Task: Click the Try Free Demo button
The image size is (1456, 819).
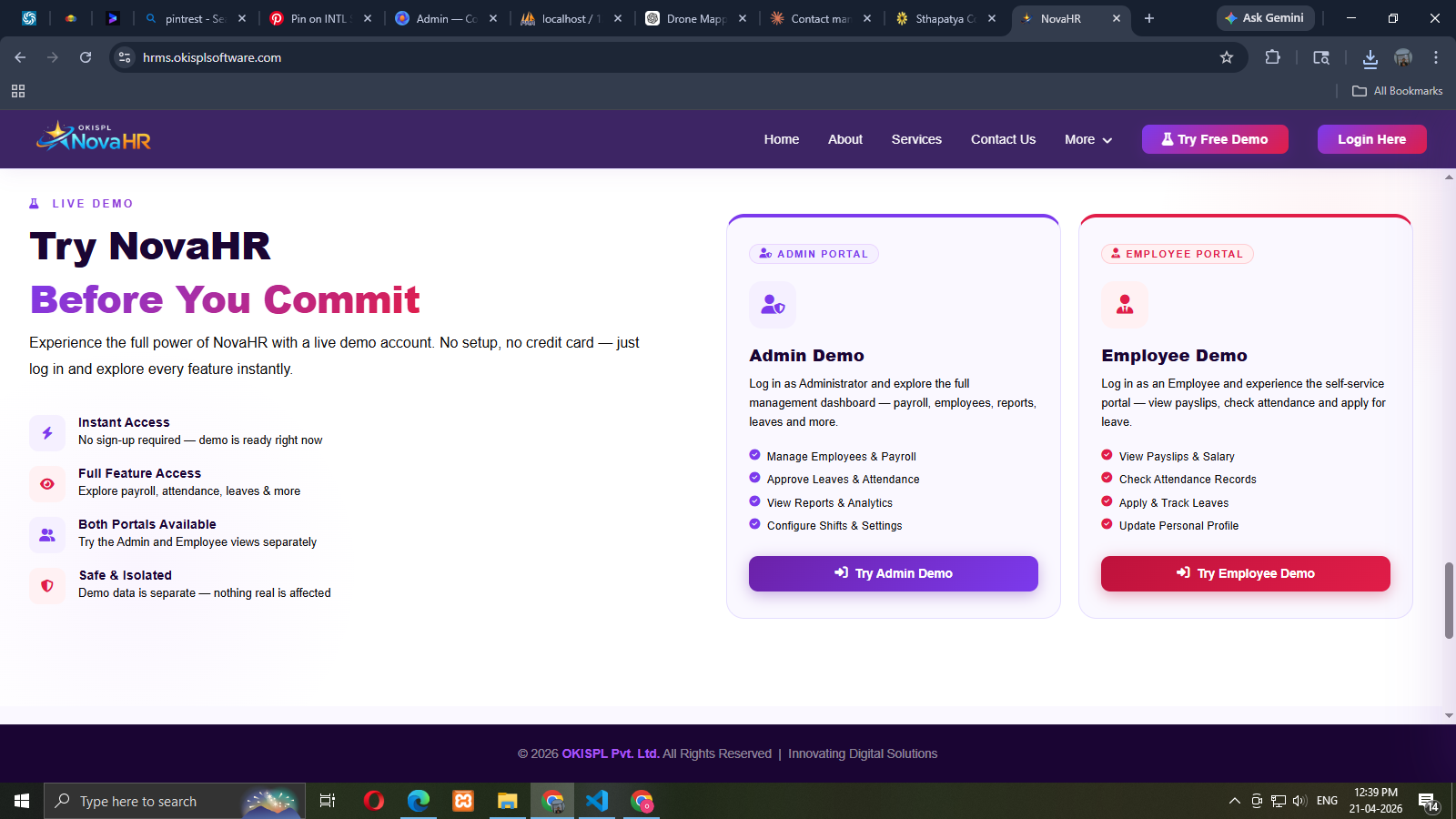Action: click(1215, 139)
